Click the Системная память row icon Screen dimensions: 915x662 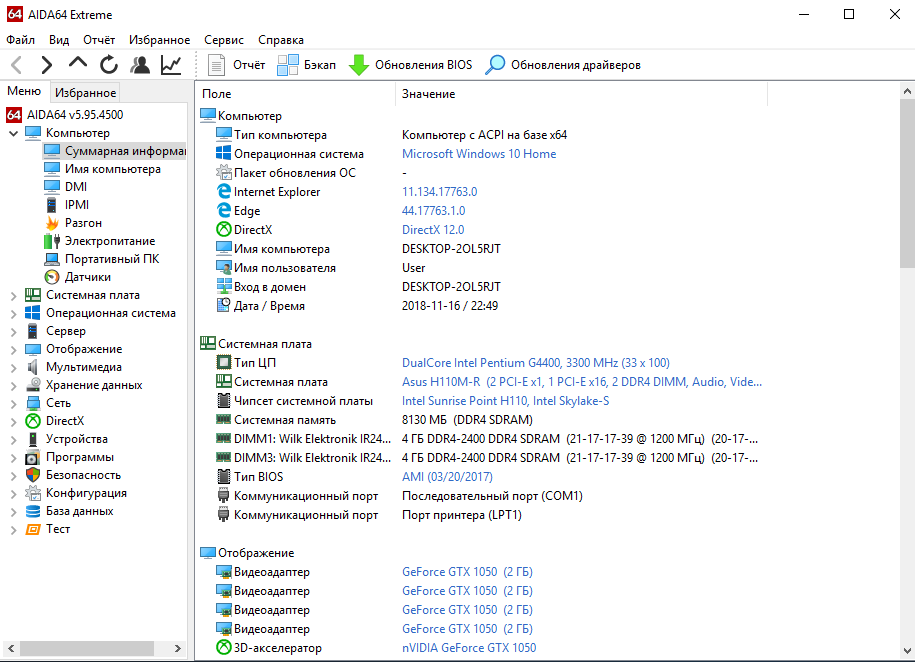[x=223, y=420]
